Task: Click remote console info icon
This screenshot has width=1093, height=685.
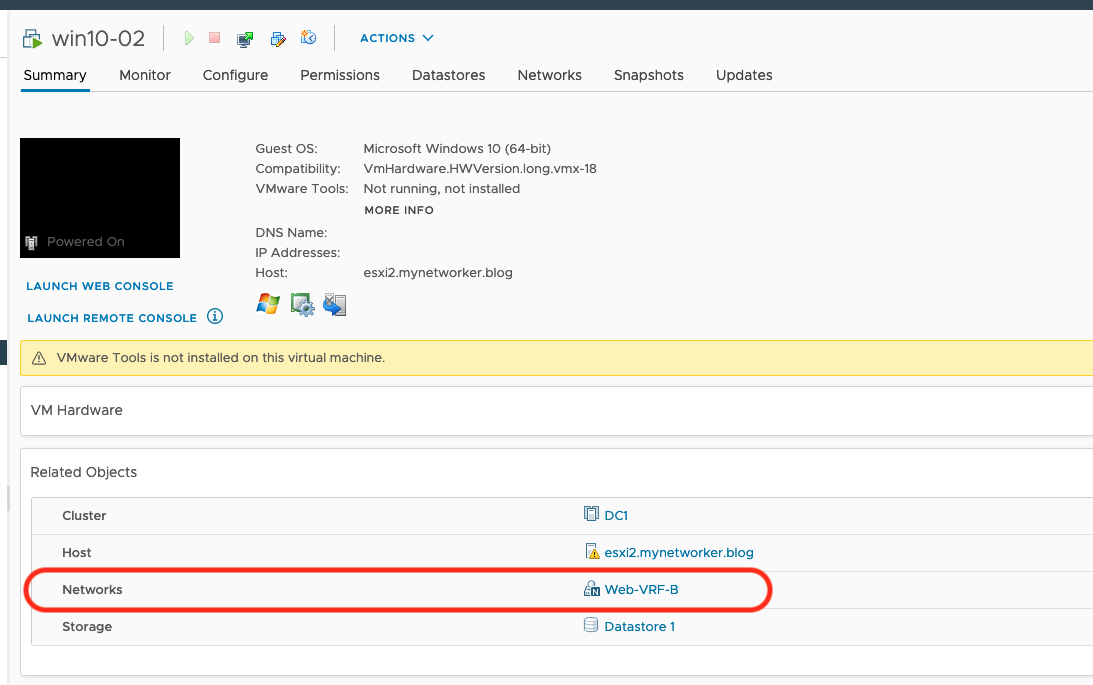Action: point(215,317)
